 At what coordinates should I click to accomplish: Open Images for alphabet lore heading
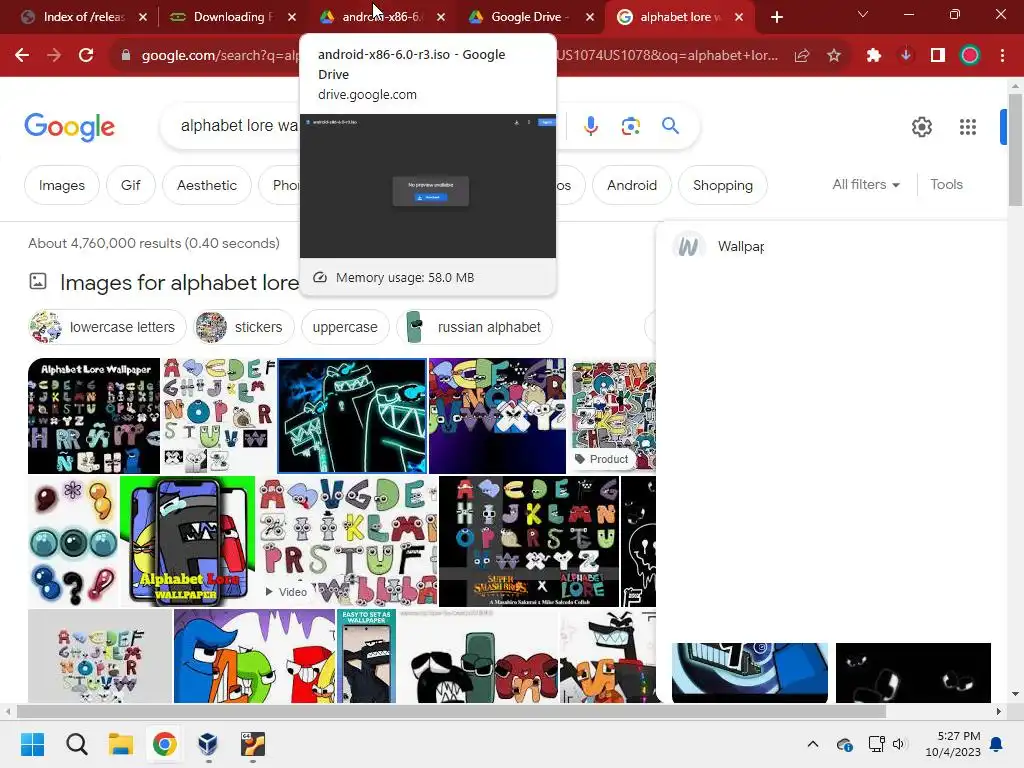pyautogui.click(x=179, y=283)
